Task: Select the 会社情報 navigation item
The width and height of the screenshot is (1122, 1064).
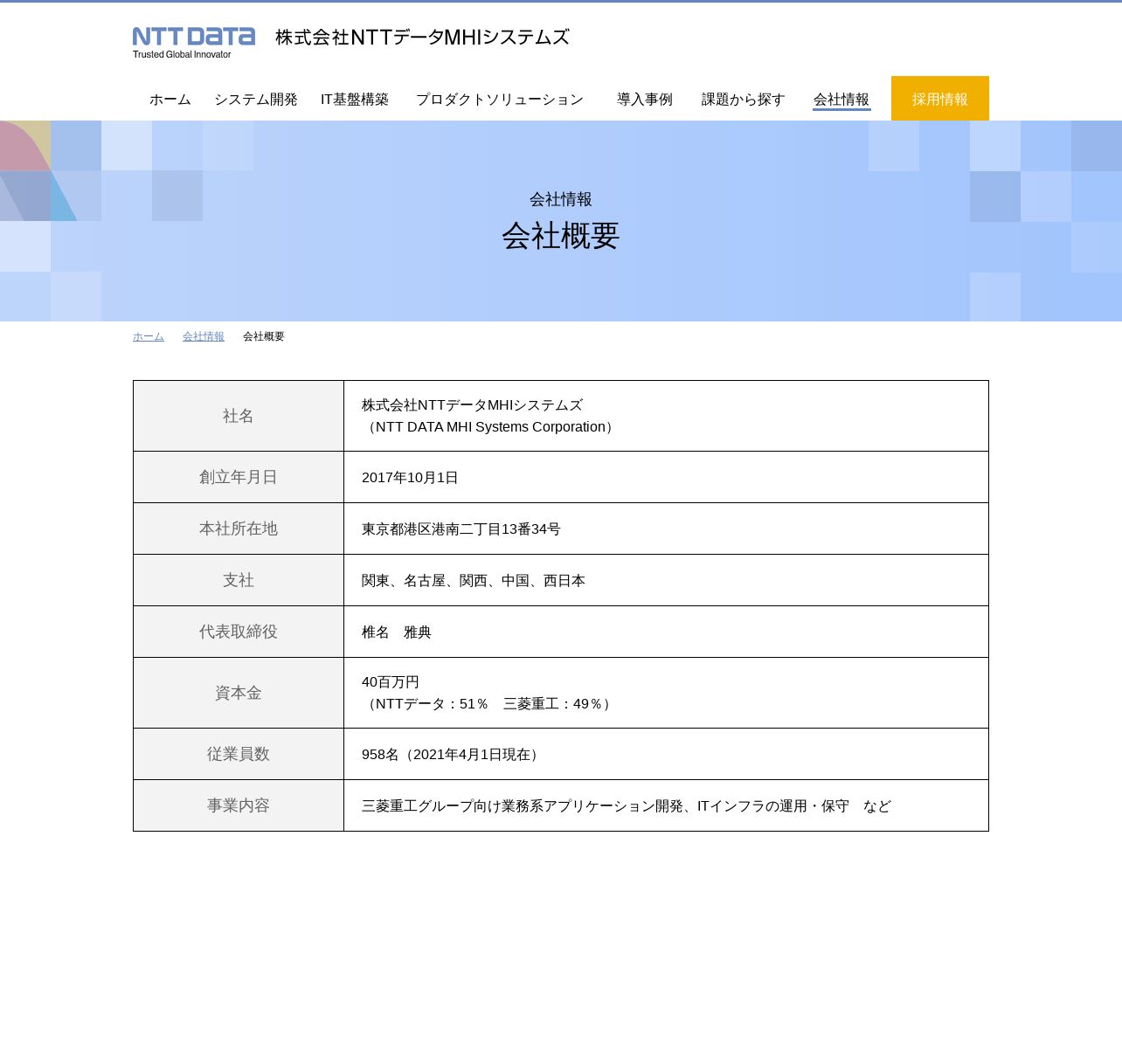Action: point(841,100)
